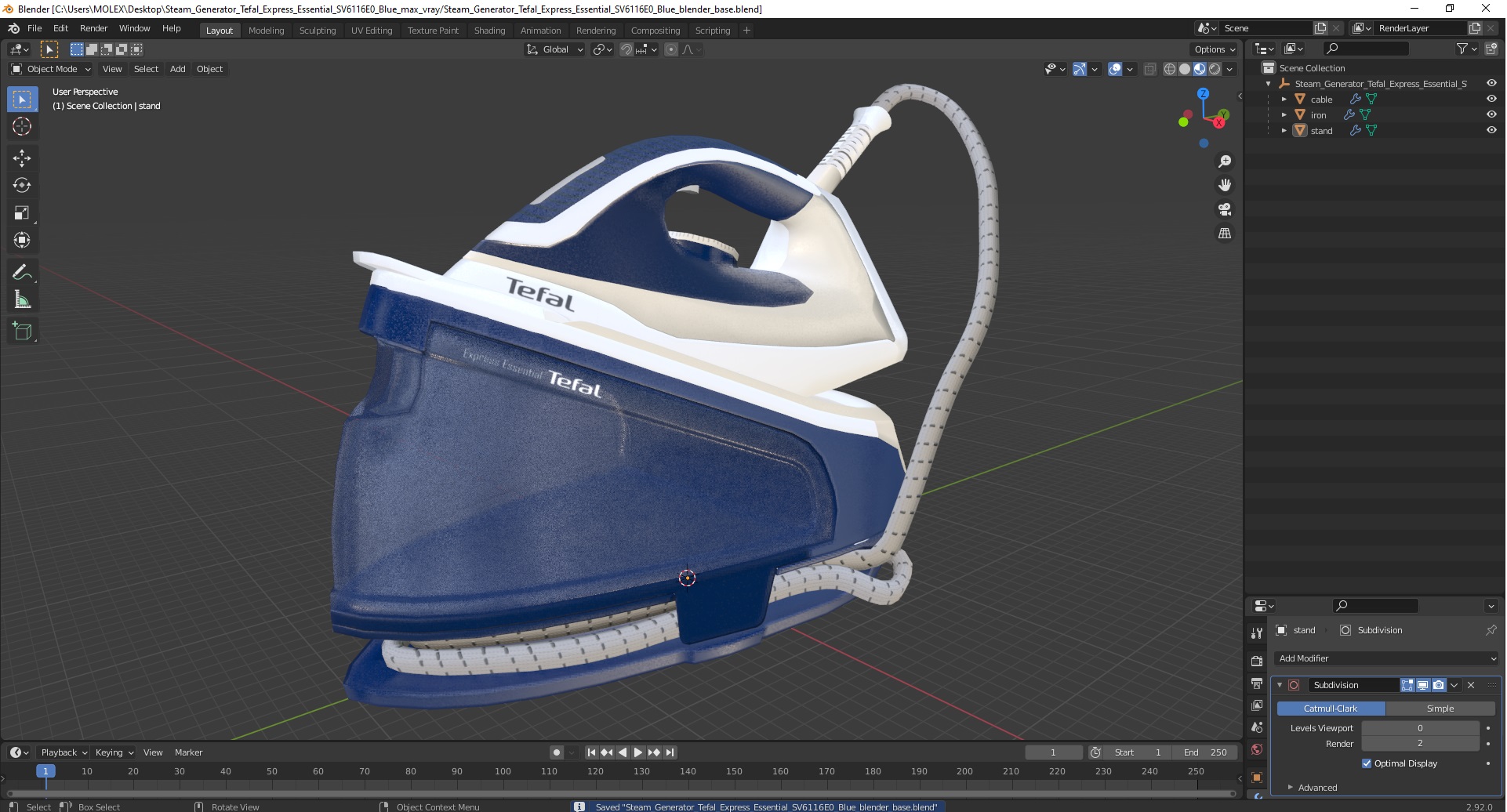This screenshot has width=1507, height=812.
Task: Collapse the Steam_Generator collection
Action: [1268, 84]
